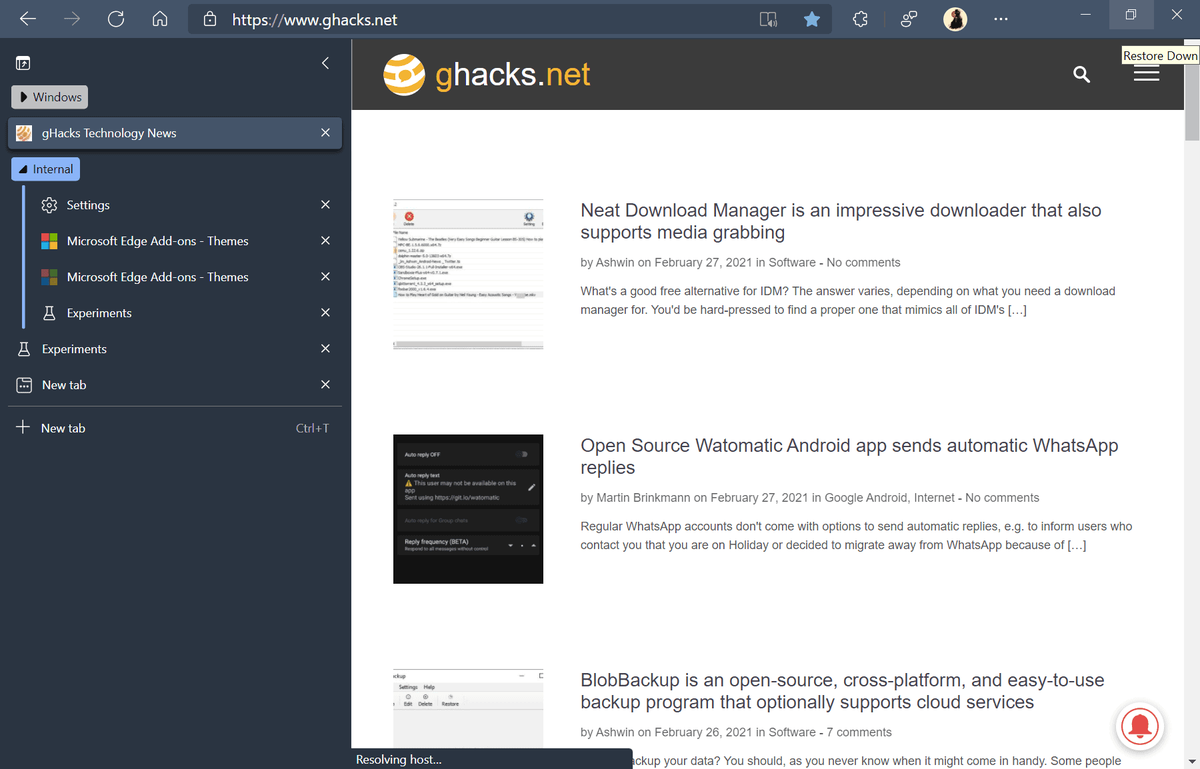Open the Google Android category link
This screenshot has width=1200, height=769.
click(x=866, y=497)
